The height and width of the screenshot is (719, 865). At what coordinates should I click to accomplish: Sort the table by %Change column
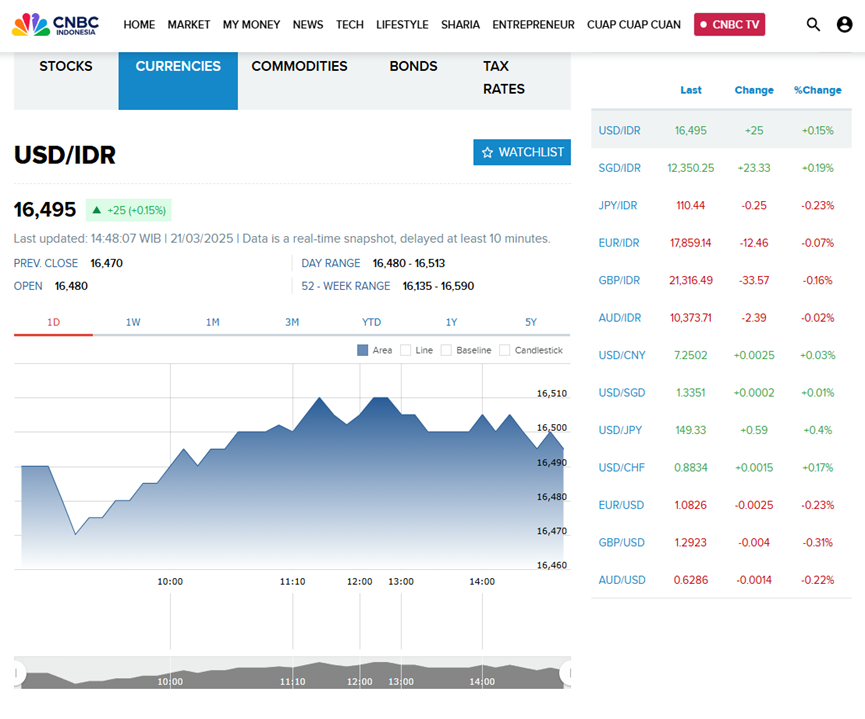point(817,90)
